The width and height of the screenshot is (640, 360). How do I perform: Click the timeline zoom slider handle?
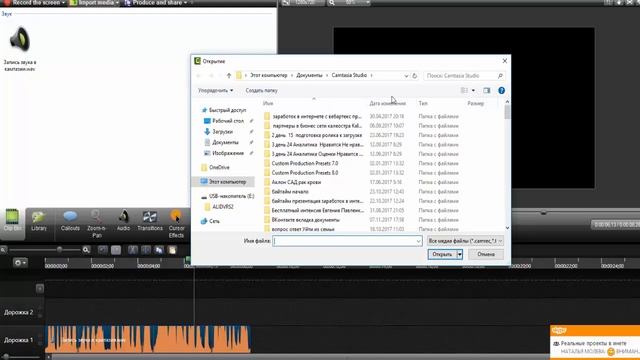[x=60, y=249]
